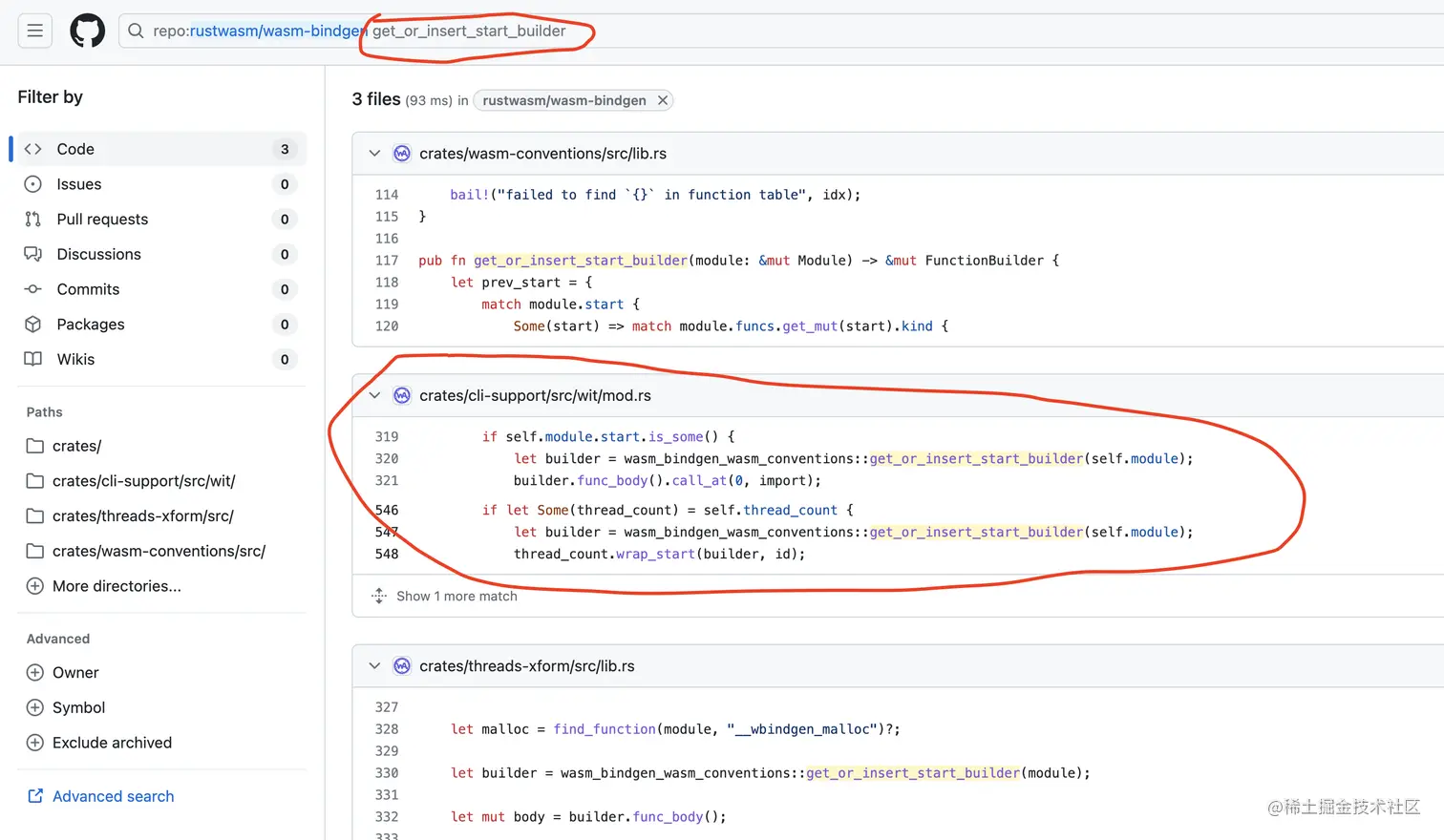Click the Commits node icon
Viewport: 1444px width, 840px height.
[33, 289]
